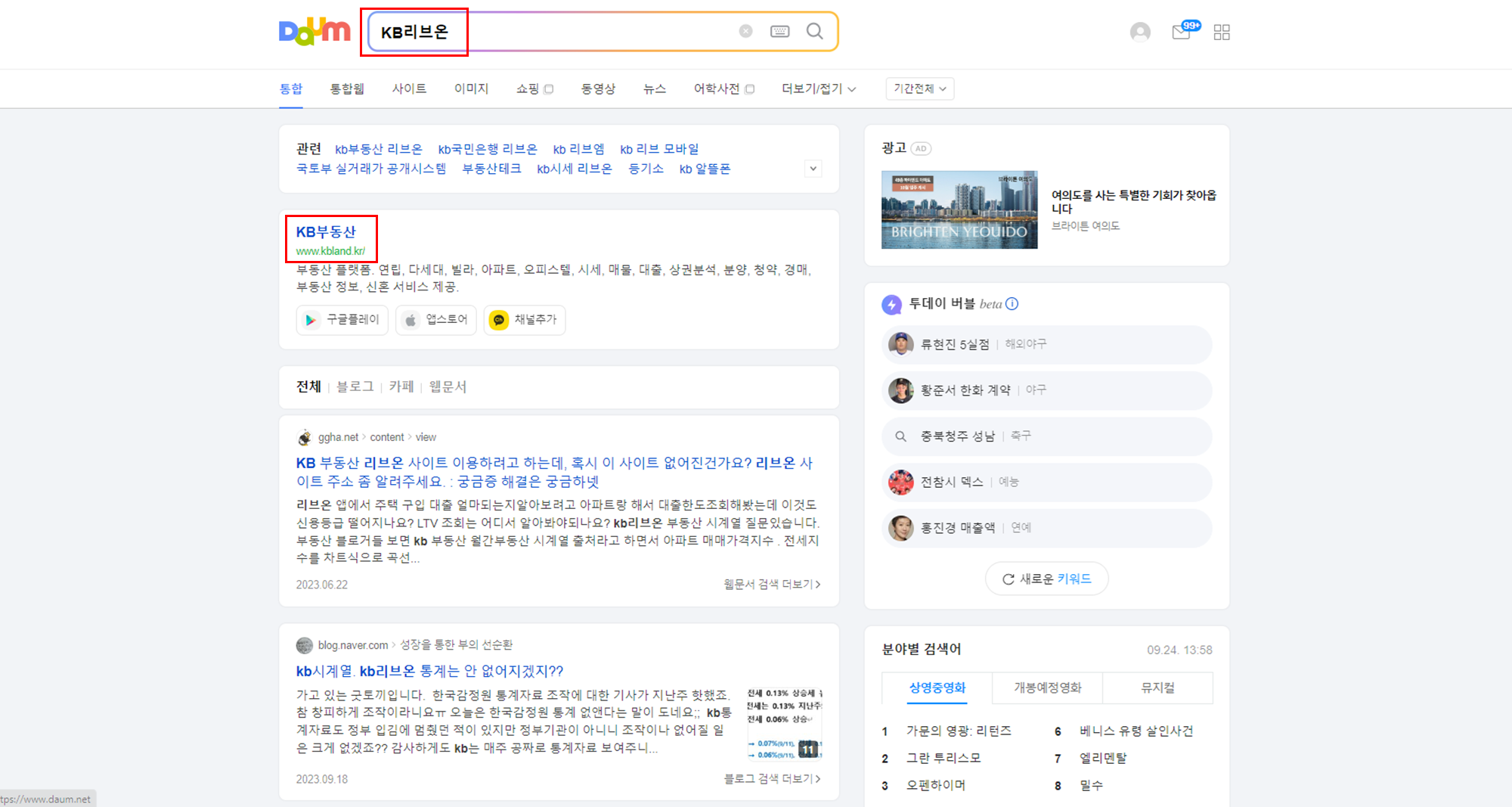Screen dimensions: 1512x807
Task: Open the virtual keyboard icon
Action: tap(779, 31)
